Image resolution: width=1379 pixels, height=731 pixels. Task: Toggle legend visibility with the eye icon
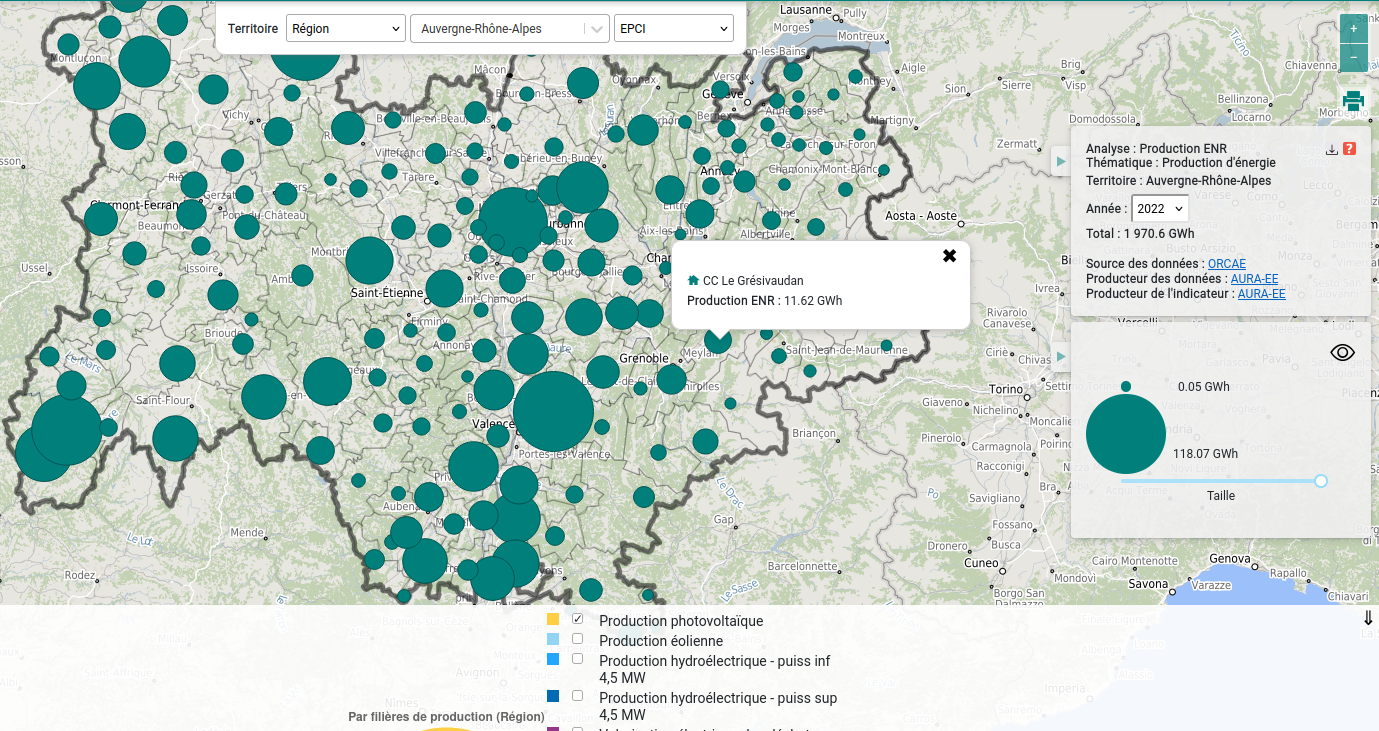click(1342, 352)
